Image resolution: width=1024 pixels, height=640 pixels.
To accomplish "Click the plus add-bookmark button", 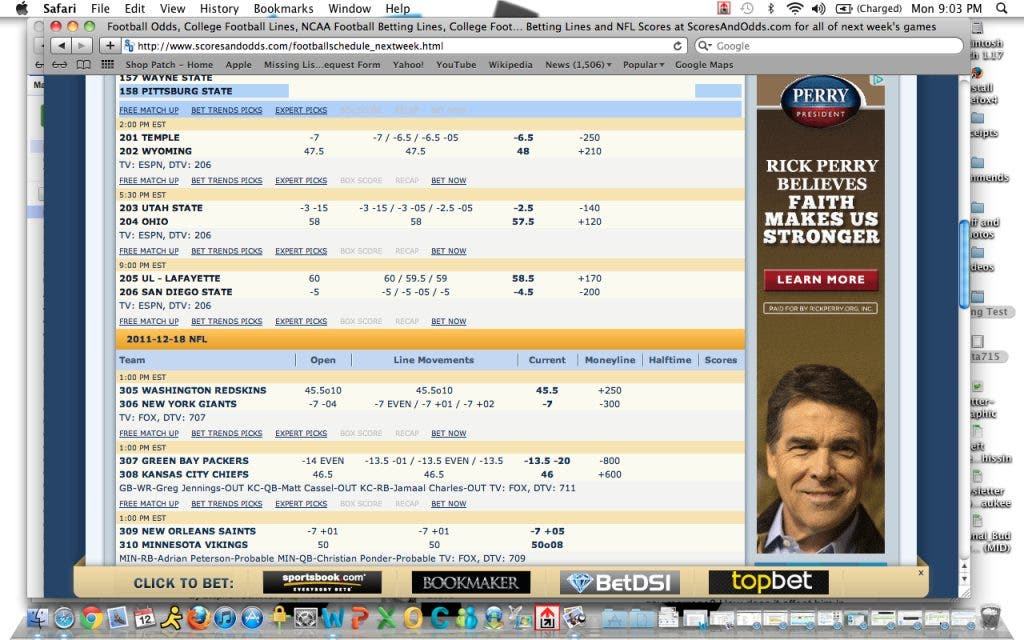I will pyautogui.click(x=110, y=46).
